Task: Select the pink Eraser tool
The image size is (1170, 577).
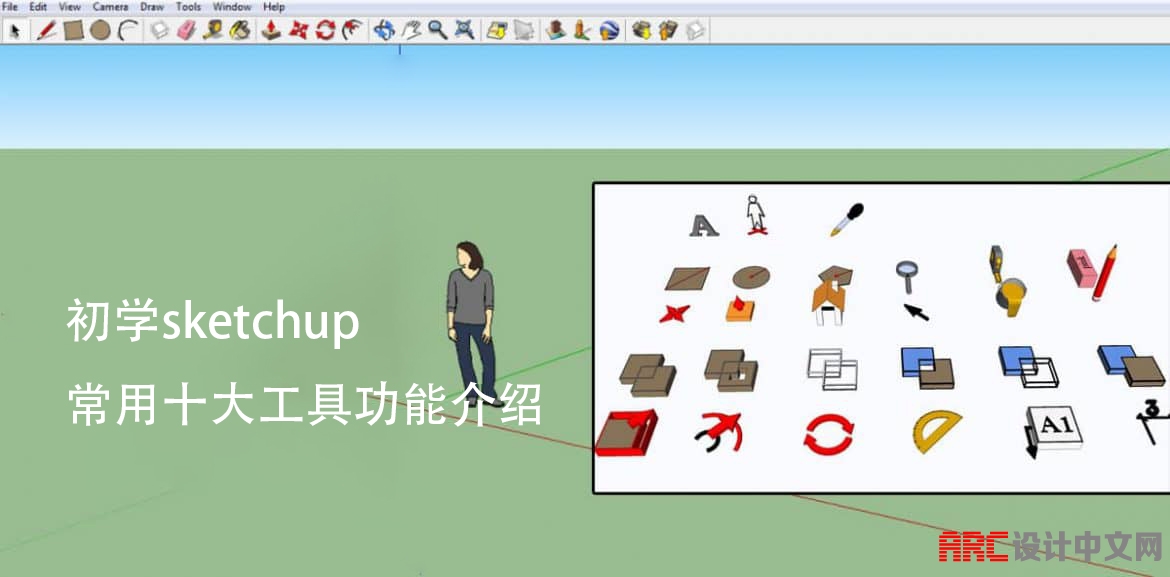Action: 186,31
